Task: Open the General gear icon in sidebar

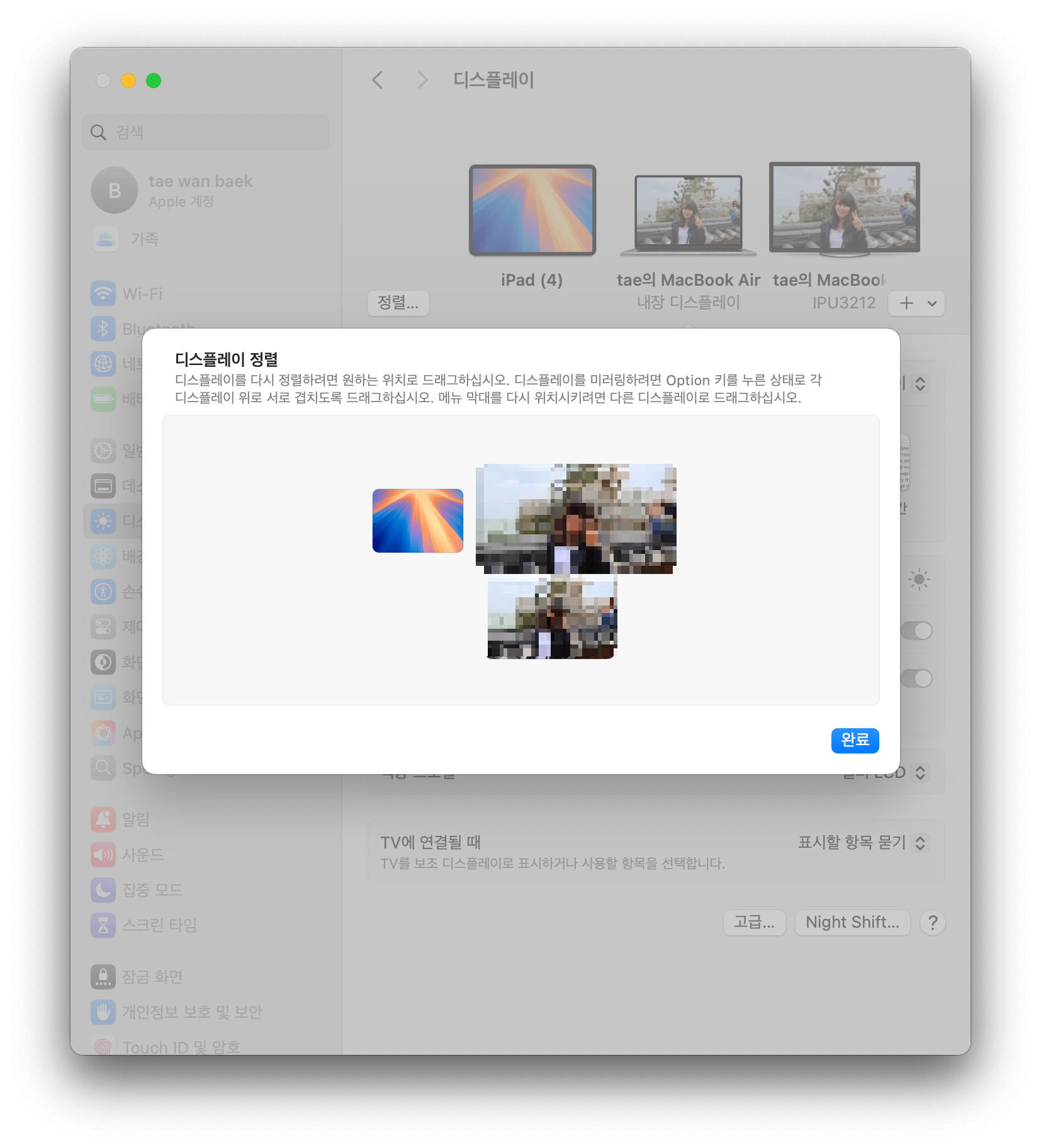Action: [103, 450]
